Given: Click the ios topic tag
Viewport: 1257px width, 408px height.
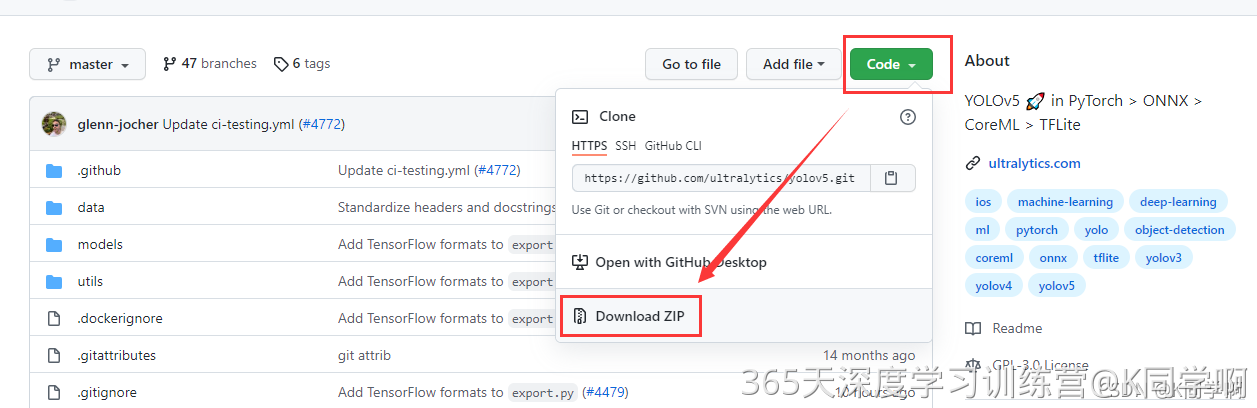Looking at the screenshot, I should click(x=984, y=202).
